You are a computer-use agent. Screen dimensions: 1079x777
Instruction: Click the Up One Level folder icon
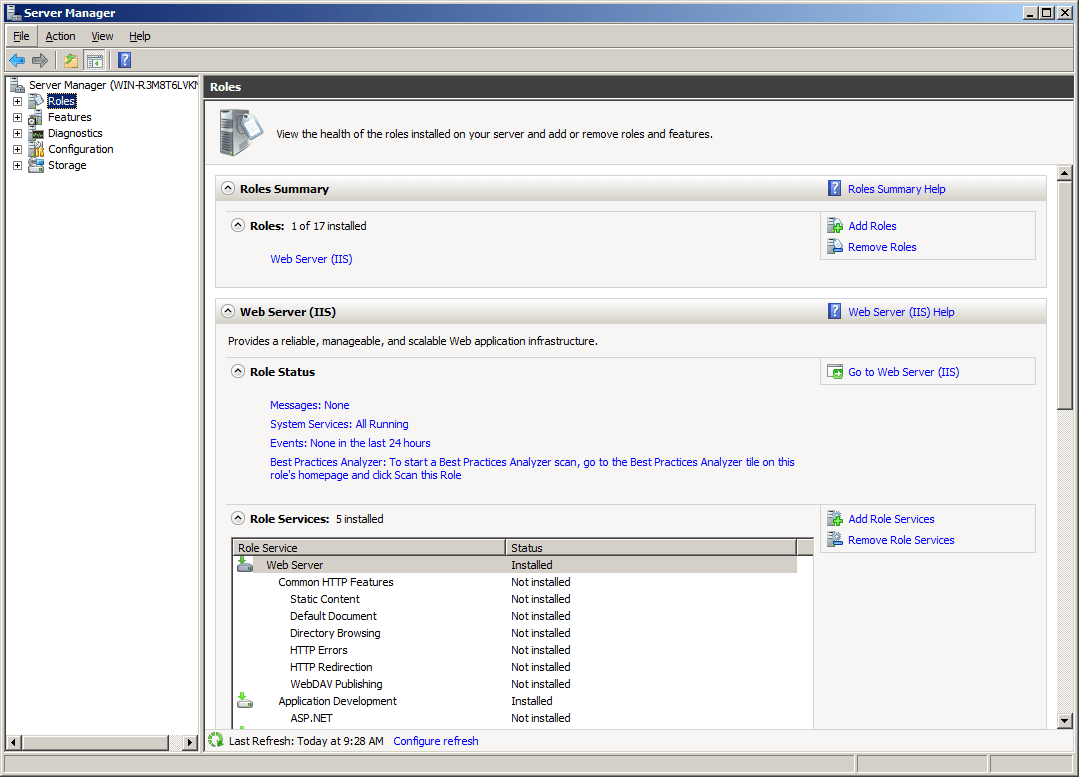(71, 60)
